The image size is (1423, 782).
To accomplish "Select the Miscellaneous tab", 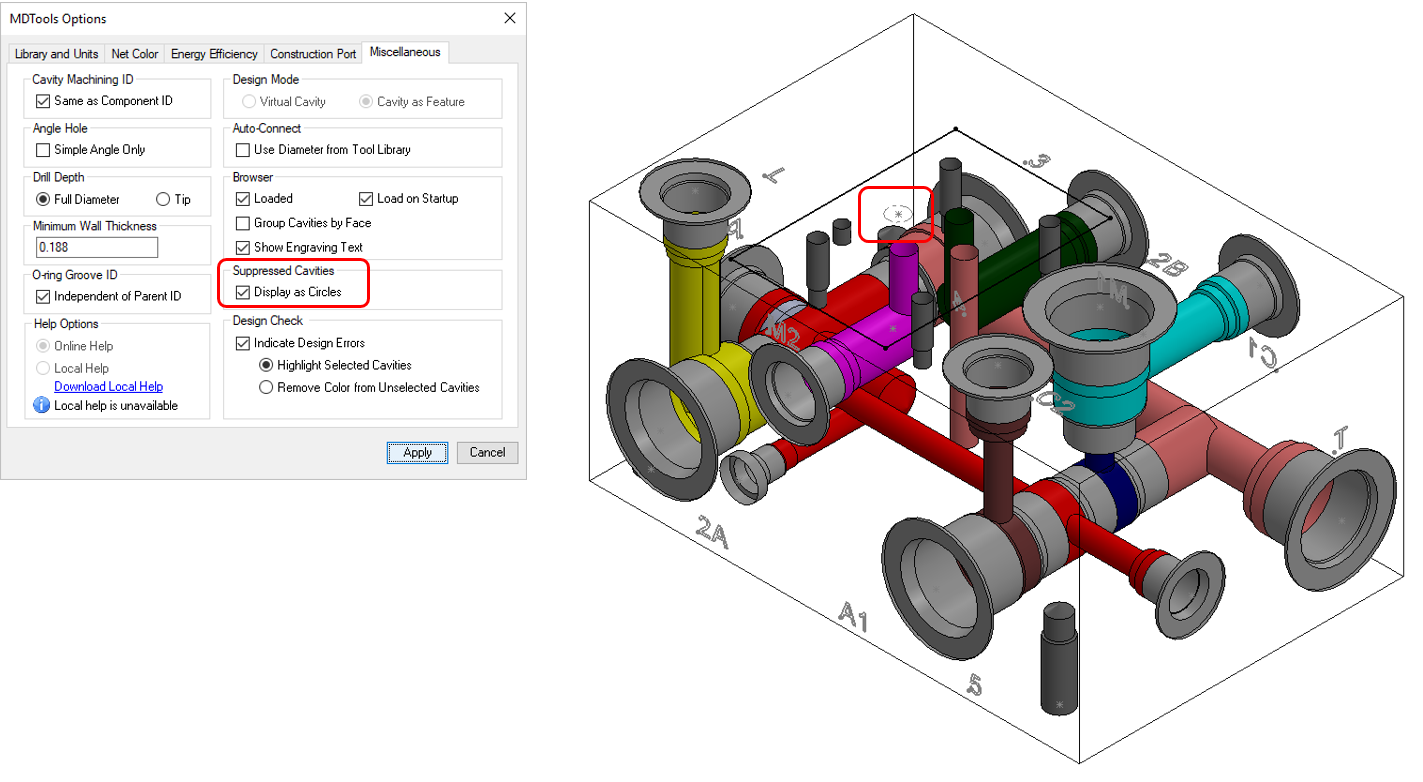I will (404, 52).
